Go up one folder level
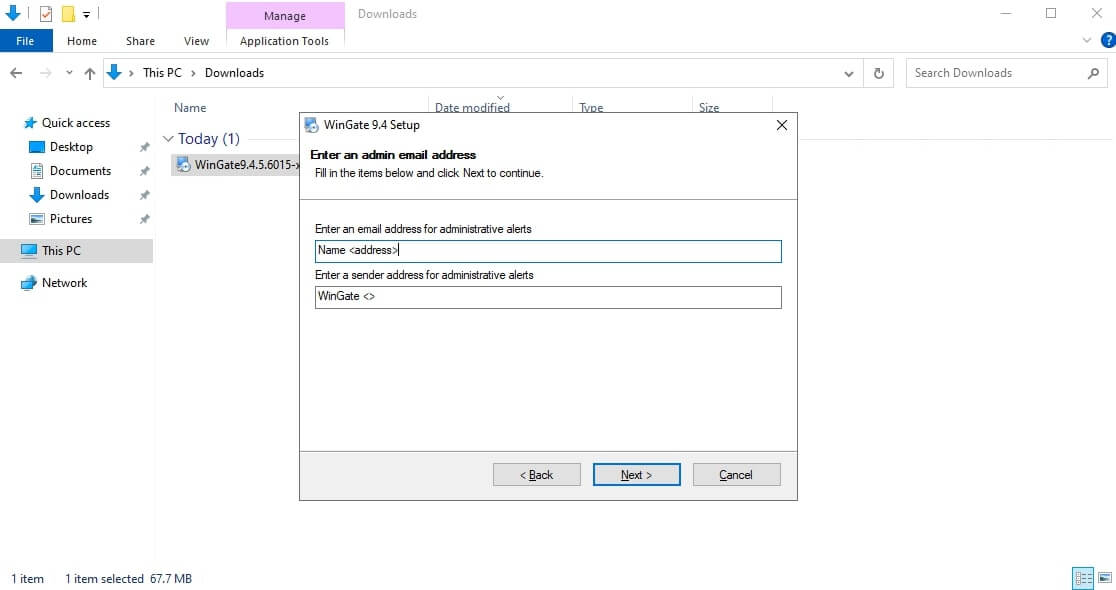Image resolution: width=1116 pixels, height=590 pixels. click(90, 73)
